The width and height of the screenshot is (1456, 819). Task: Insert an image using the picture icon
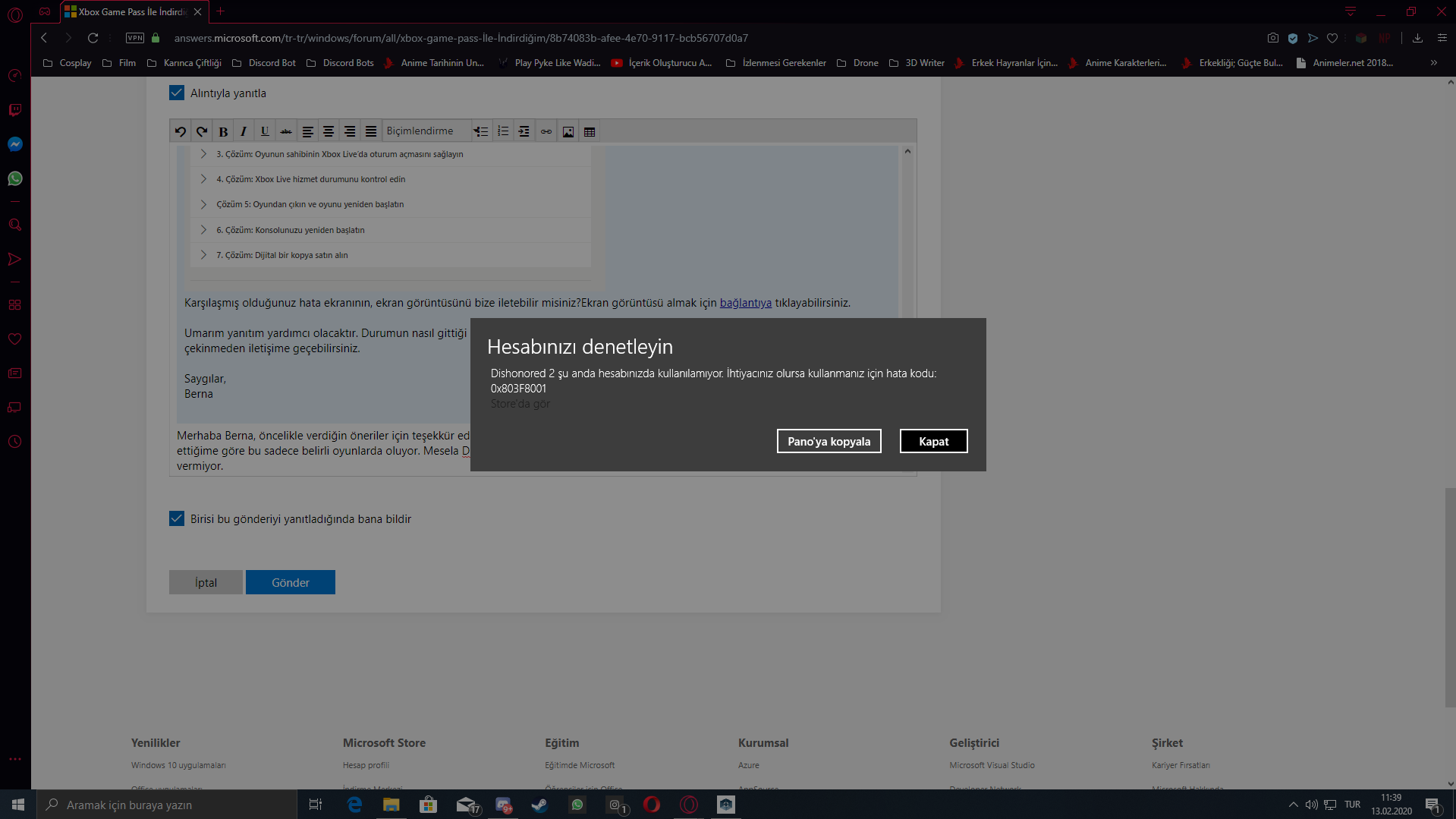568,131
